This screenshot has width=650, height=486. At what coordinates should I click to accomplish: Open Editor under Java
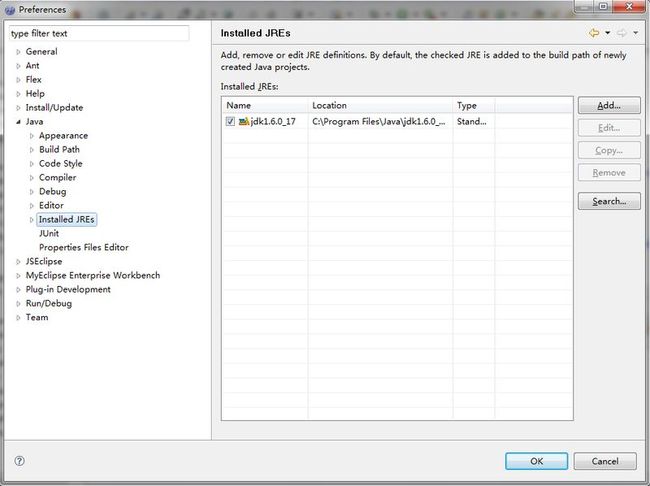(x=51, y=205)
